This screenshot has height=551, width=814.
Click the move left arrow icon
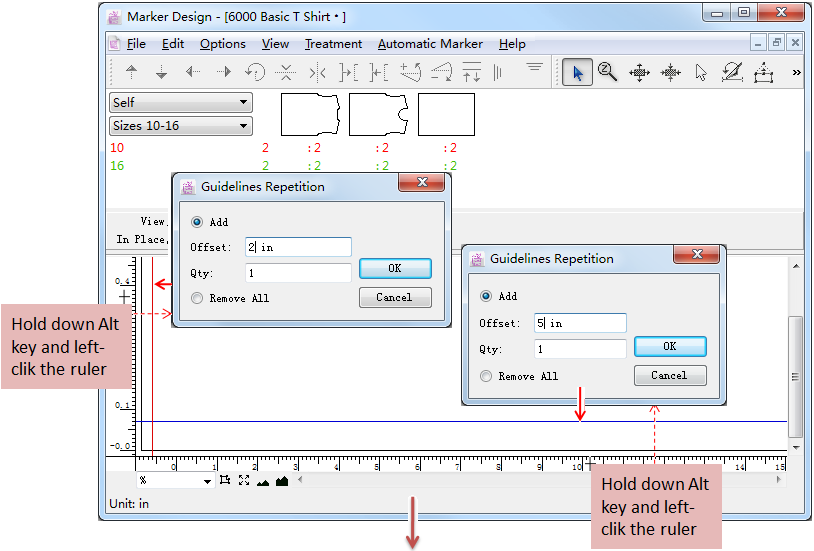(192, 72)
